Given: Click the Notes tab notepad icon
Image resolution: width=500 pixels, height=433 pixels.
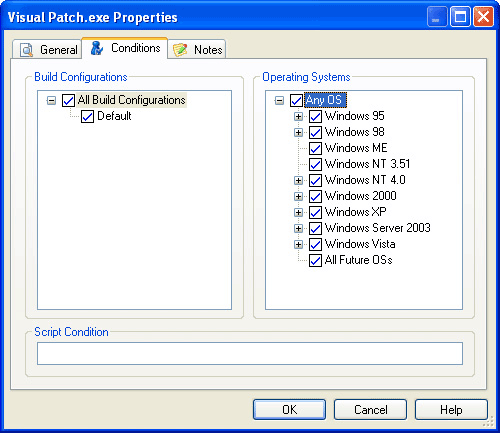Looking at the screenshot, I should tap(180, 50).
